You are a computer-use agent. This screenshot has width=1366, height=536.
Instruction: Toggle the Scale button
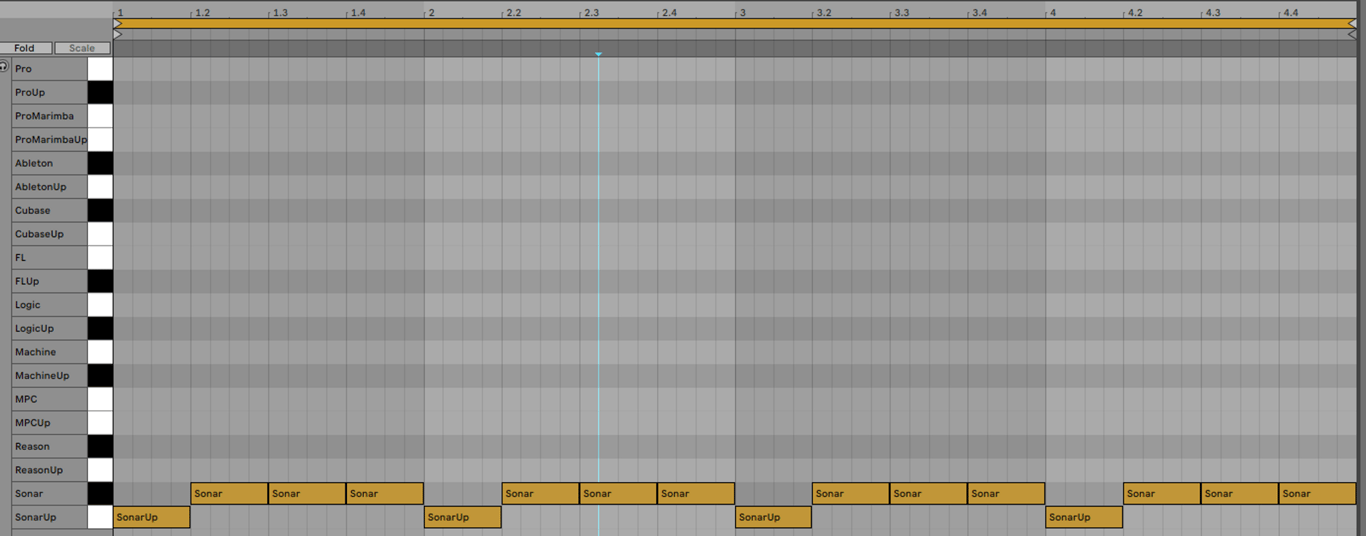pyautogui.click(x=82, y=48)
